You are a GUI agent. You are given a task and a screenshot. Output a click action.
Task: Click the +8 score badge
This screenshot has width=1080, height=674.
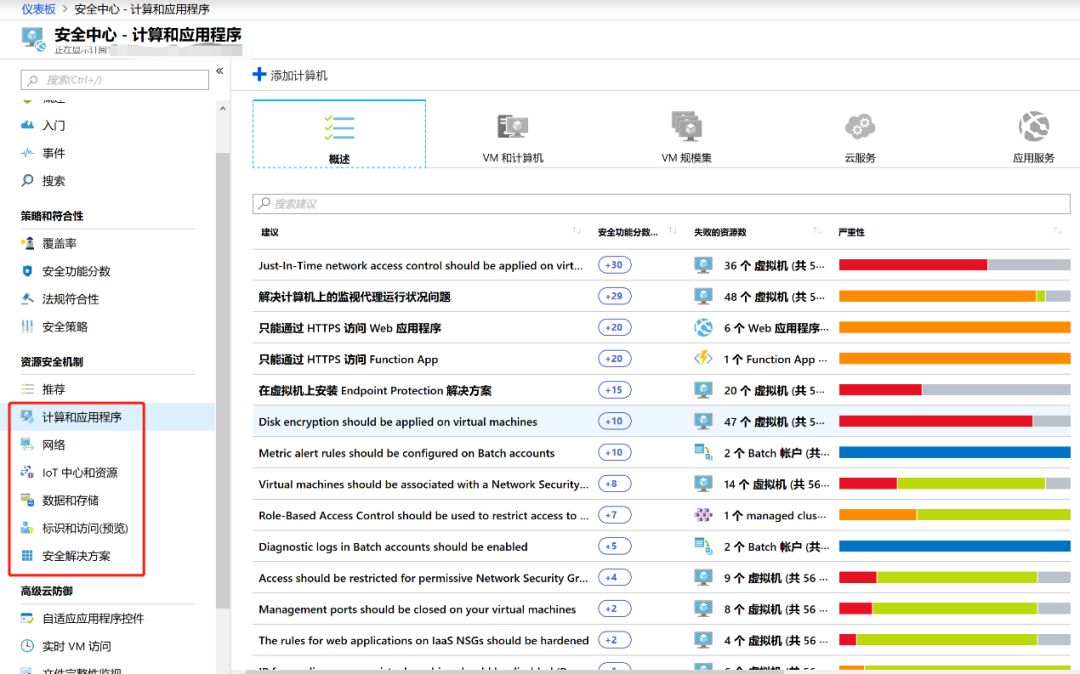point(614,483)
